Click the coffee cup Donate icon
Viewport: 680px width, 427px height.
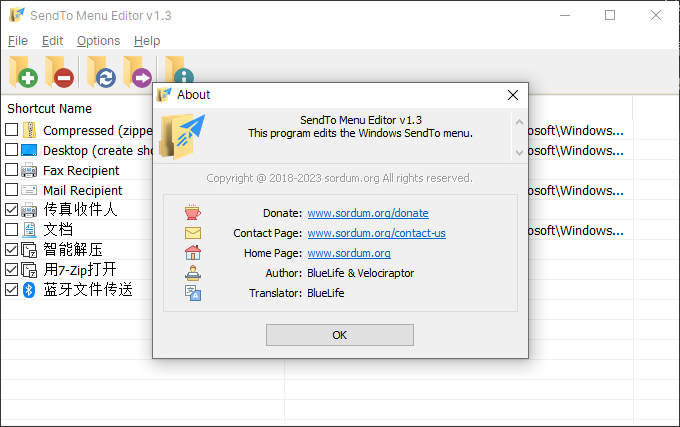point(193,212)
